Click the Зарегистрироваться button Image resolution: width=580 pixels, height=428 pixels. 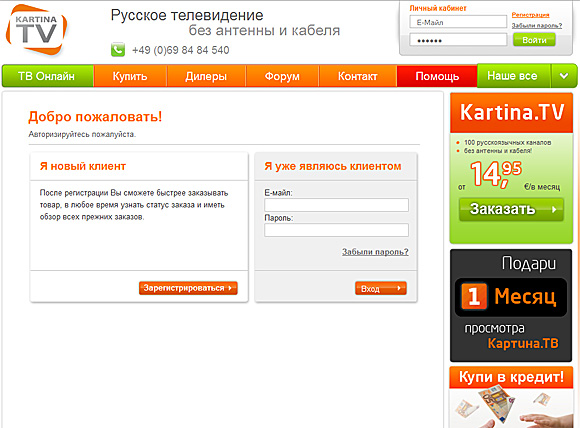[188, 288]
